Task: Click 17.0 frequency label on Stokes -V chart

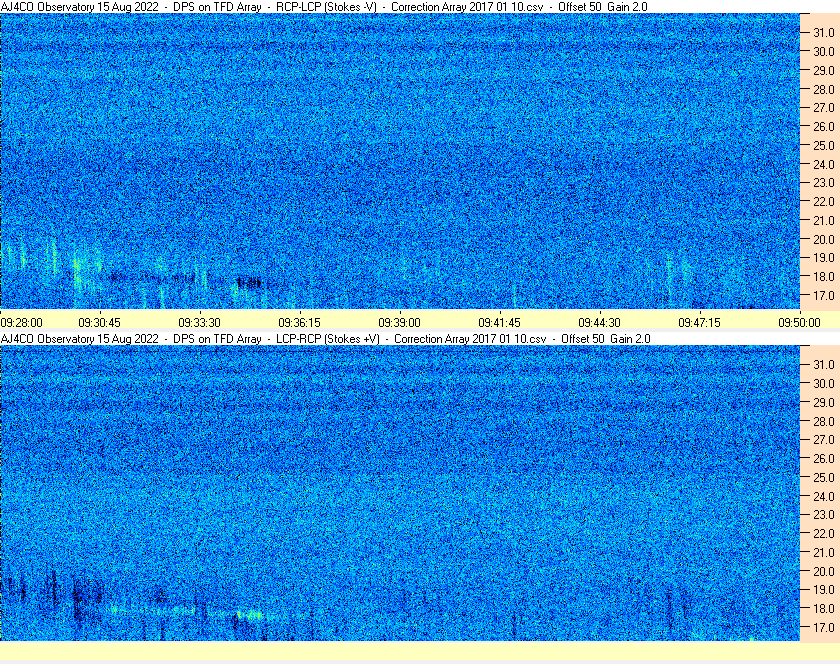Action: point(824,296)
